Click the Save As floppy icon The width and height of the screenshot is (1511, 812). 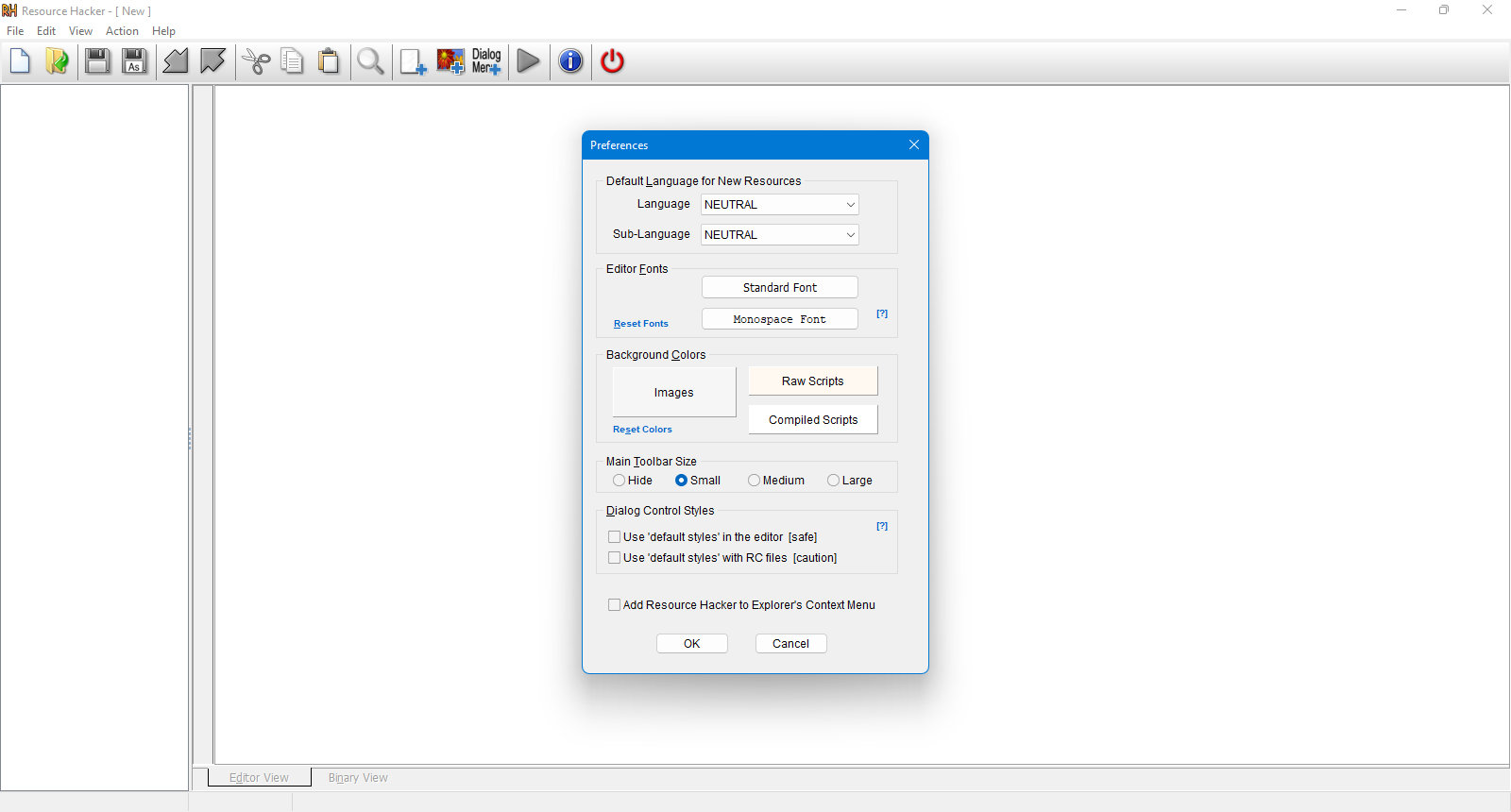pyautogui.click(x=134, y=62)
